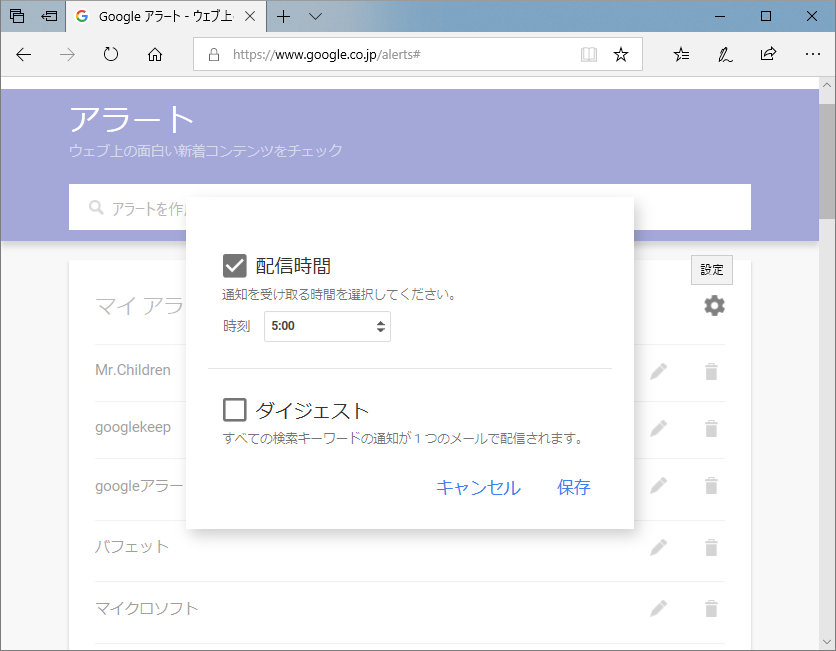Click the page scrollbar down arrow
The image size is (836, 651).
pos(827,641)
